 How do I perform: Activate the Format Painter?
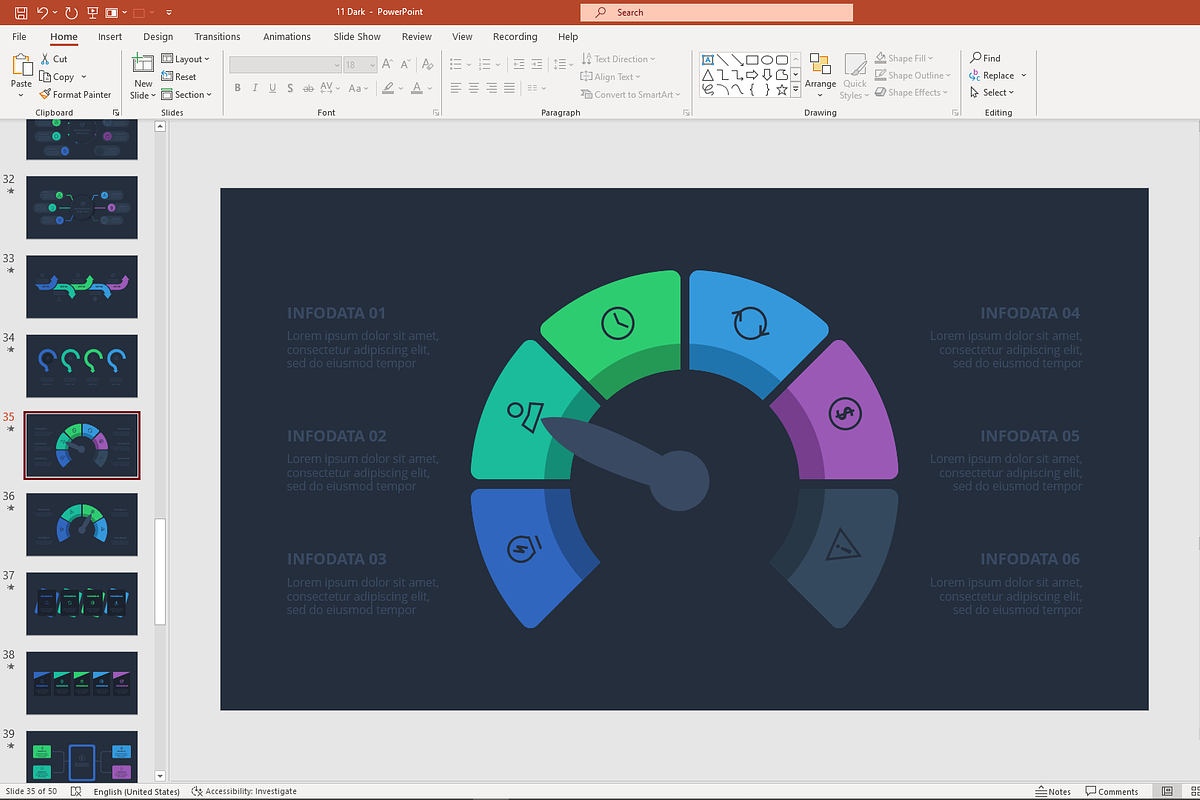point(75,95)
